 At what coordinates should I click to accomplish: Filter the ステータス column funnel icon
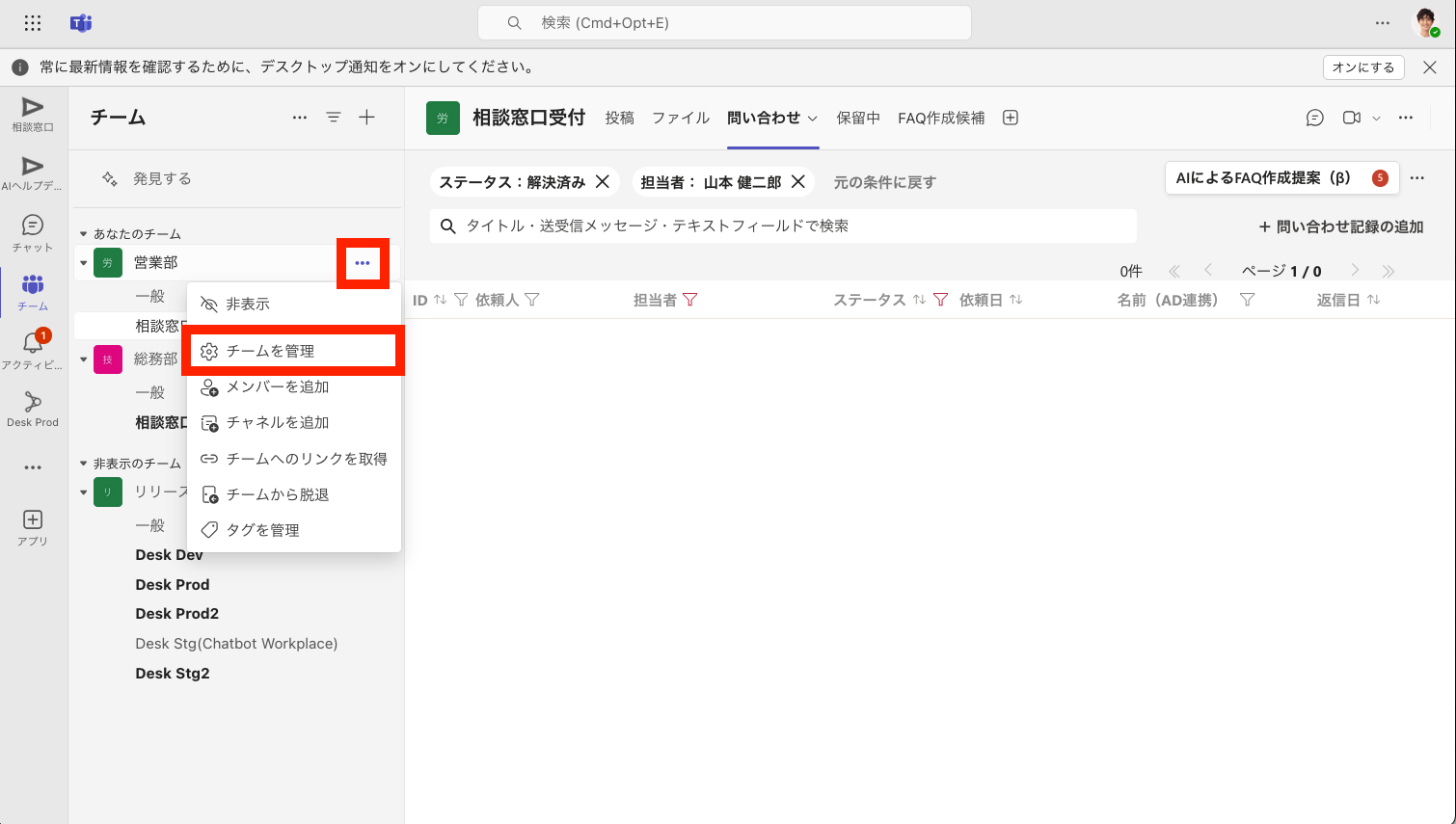coord(941,300)
